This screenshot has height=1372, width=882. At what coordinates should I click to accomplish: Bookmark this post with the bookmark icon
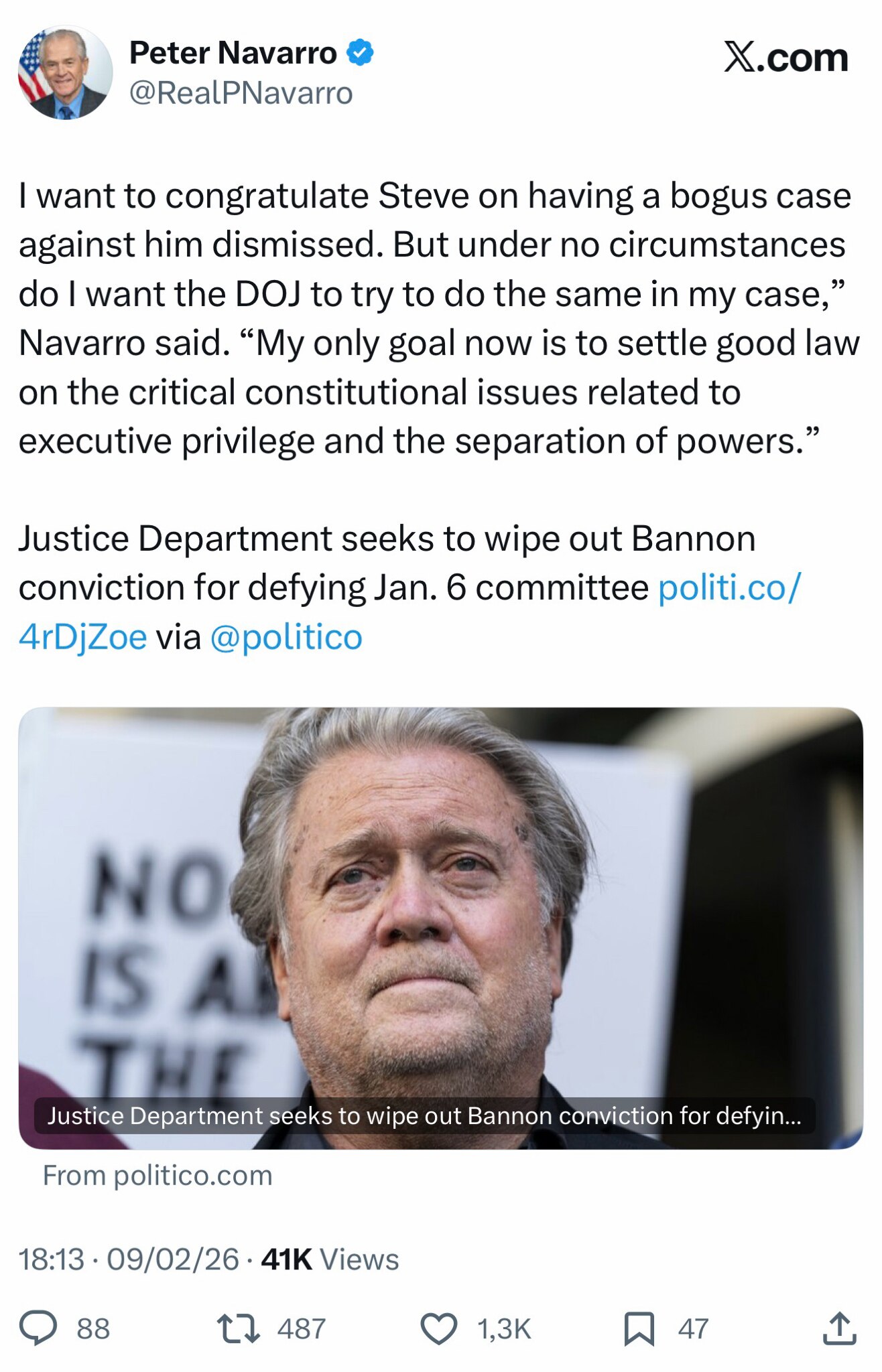pos(639,1328)
